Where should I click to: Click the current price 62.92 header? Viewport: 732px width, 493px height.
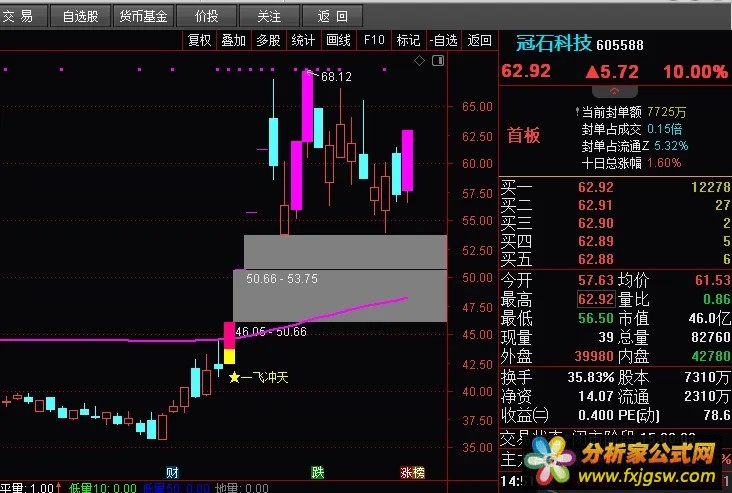(x=526, y=71)
